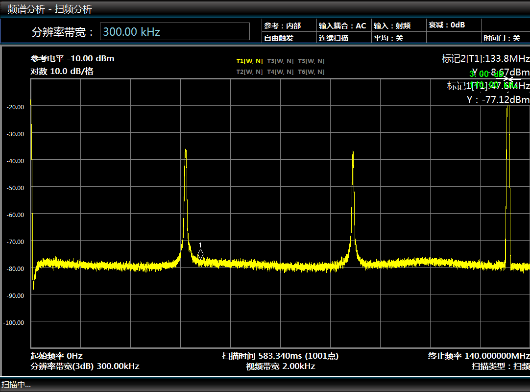Click the resolution bandwidth field showing 300.00 kHz
The width and height of the screenshot is (530, 392).
[175, 32]
